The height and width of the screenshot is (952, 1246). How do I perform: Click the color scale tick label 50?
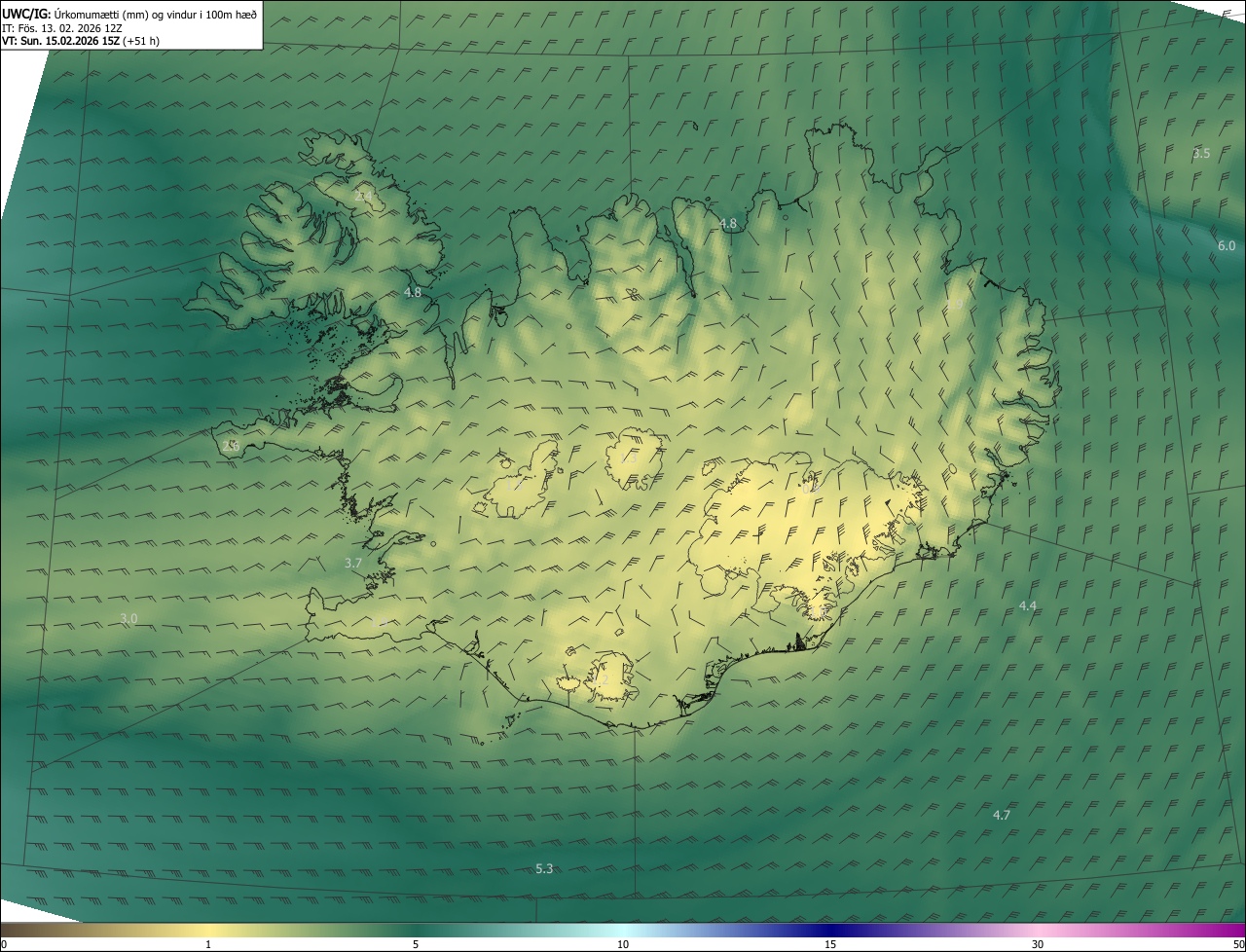coord(1238,945)
